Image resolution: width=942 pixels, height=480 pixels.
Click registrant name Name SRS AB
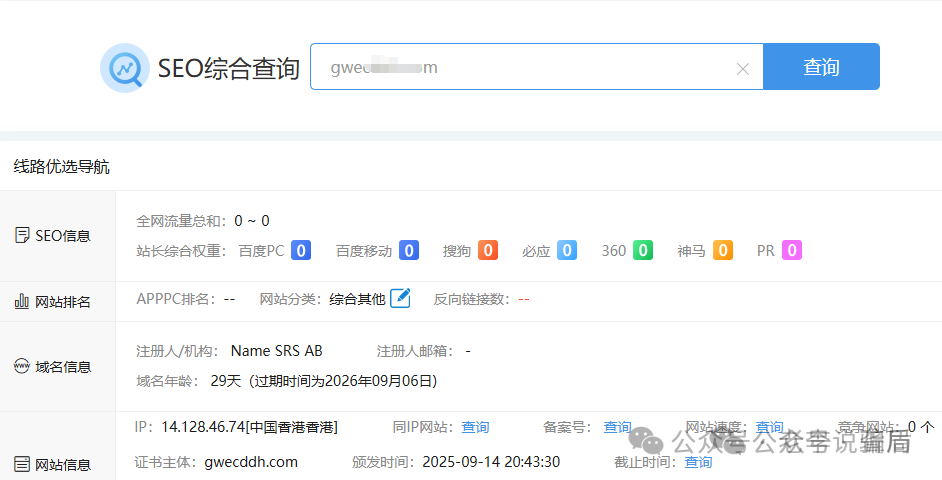pyautogui.click(x=276, y=351)
